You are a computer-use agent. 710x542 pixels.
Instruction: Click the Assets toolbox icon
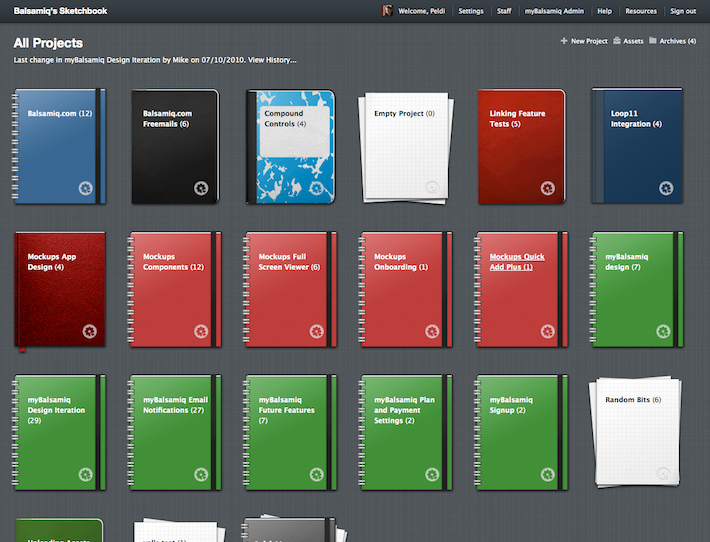point(617,41)
